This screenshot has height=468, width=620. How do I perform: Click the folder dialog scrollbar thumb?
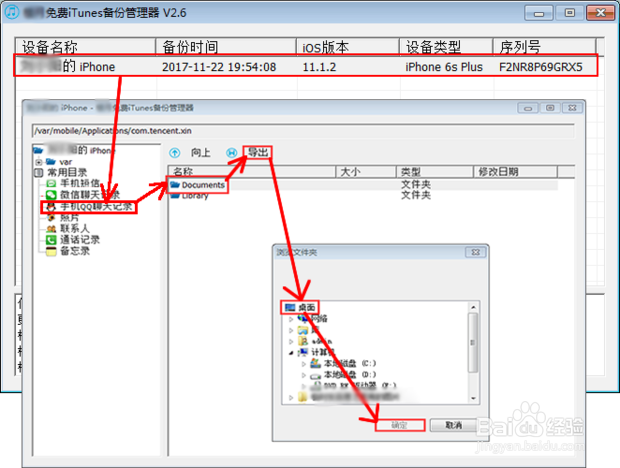[x=473, y=342]
